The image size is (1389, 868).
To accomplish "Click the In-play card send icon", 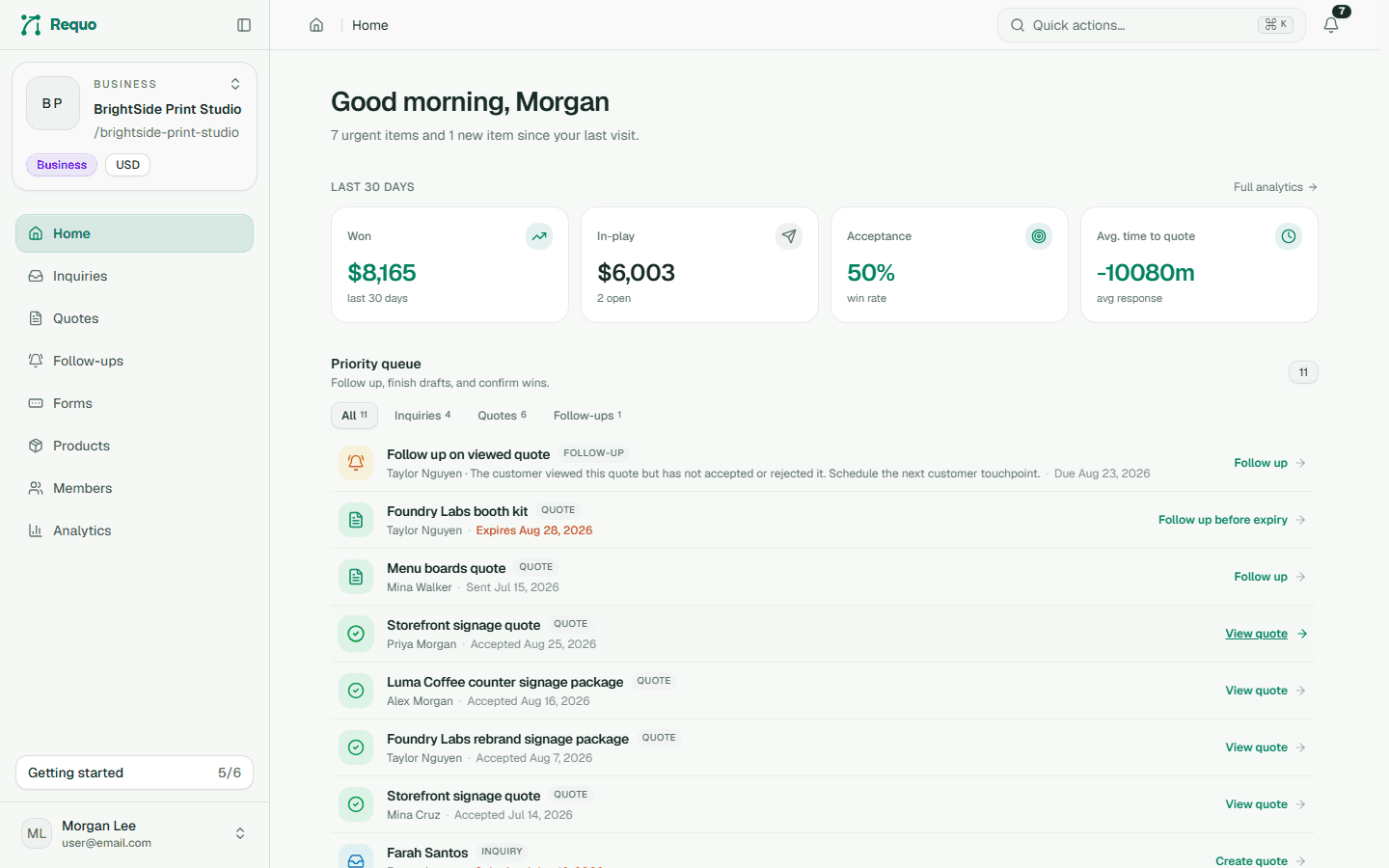I will point(789,236).
